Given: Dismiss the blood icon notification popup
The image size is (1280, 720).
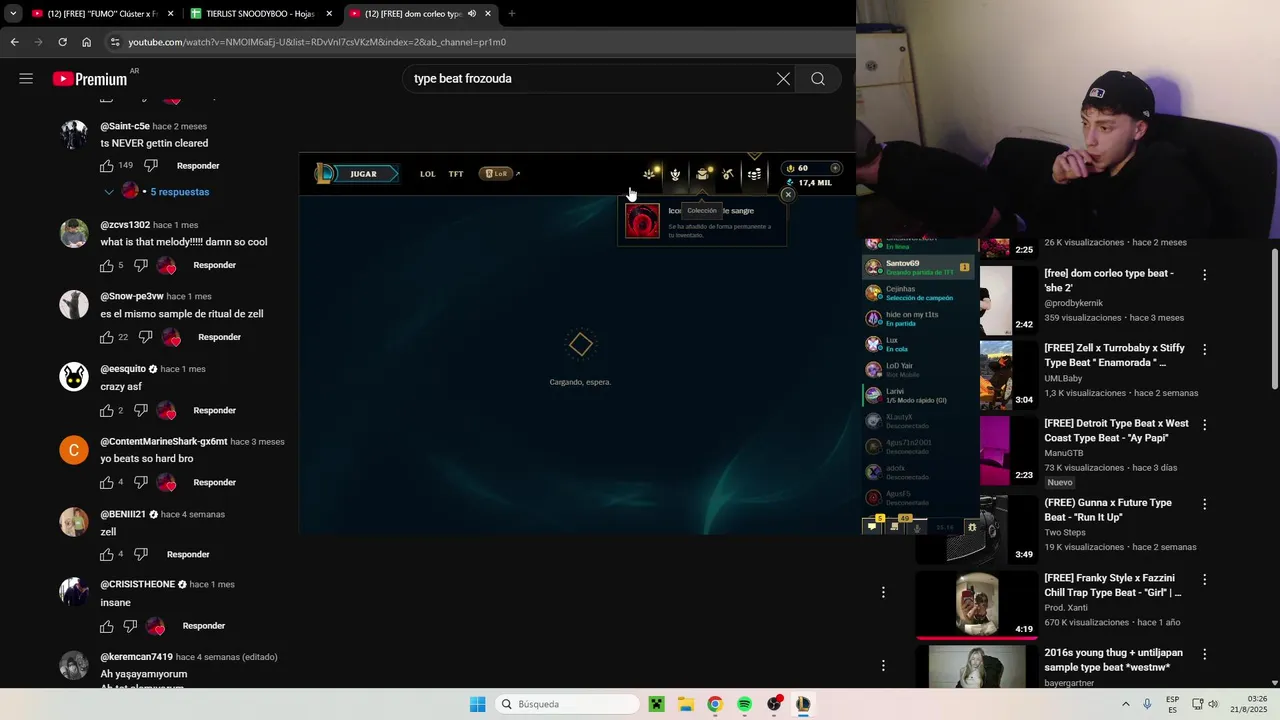Looking at the screenshot, I should [x=788, y=194].
